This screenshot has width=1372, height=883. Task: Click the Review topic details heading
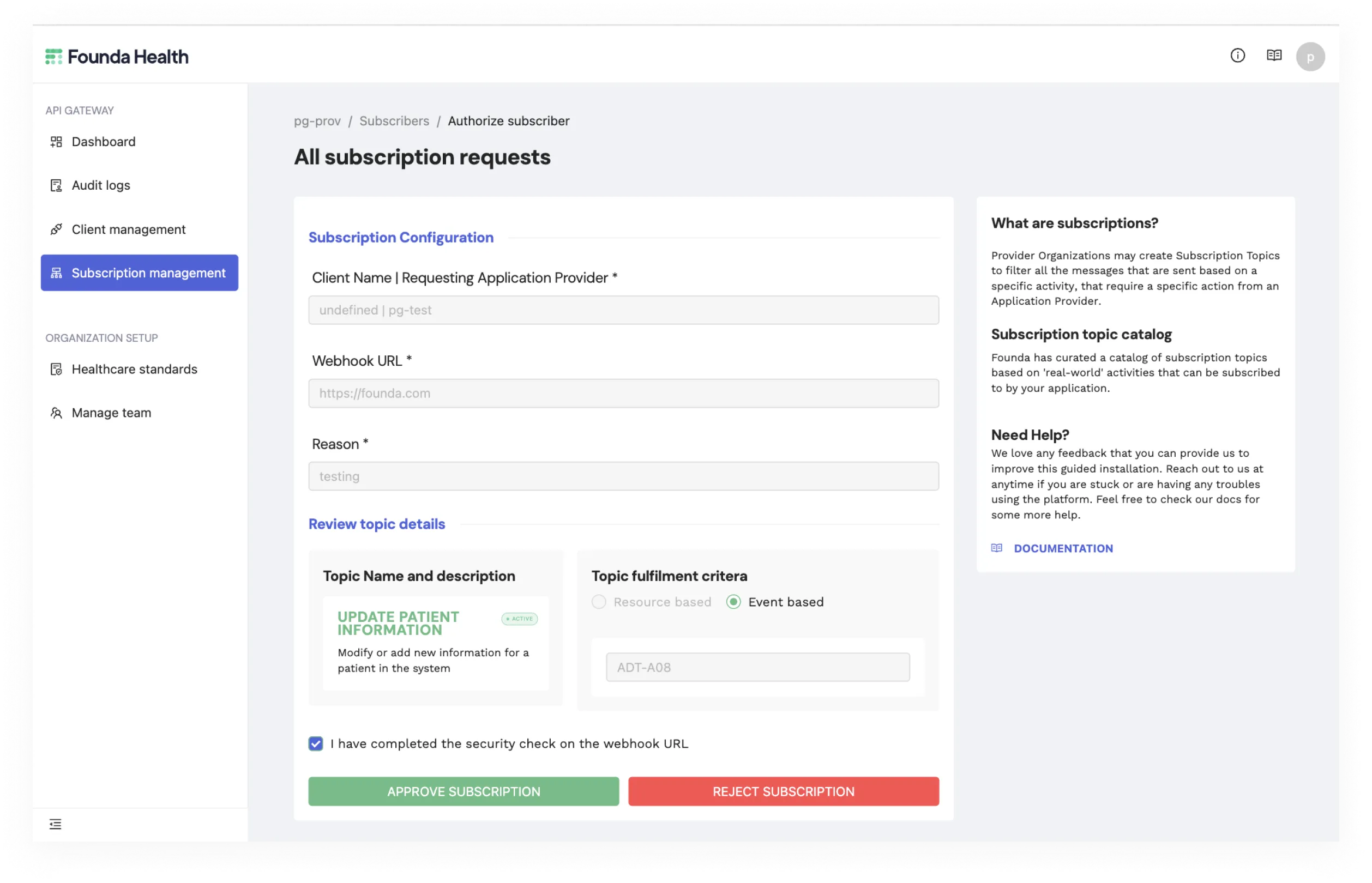pyautogui.click(x=377, y=524)
